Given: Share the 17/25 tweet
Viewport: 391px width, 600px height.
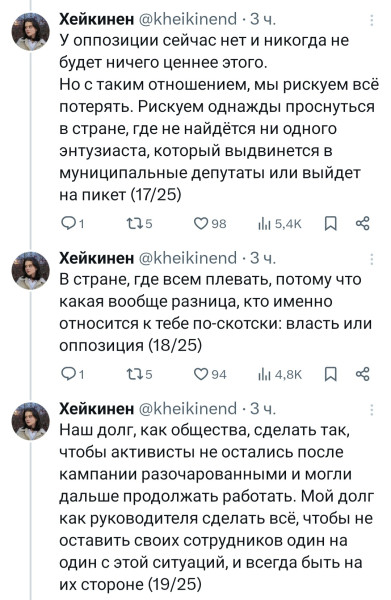Looking at the screenshot, I should click(x=363, y=223).
